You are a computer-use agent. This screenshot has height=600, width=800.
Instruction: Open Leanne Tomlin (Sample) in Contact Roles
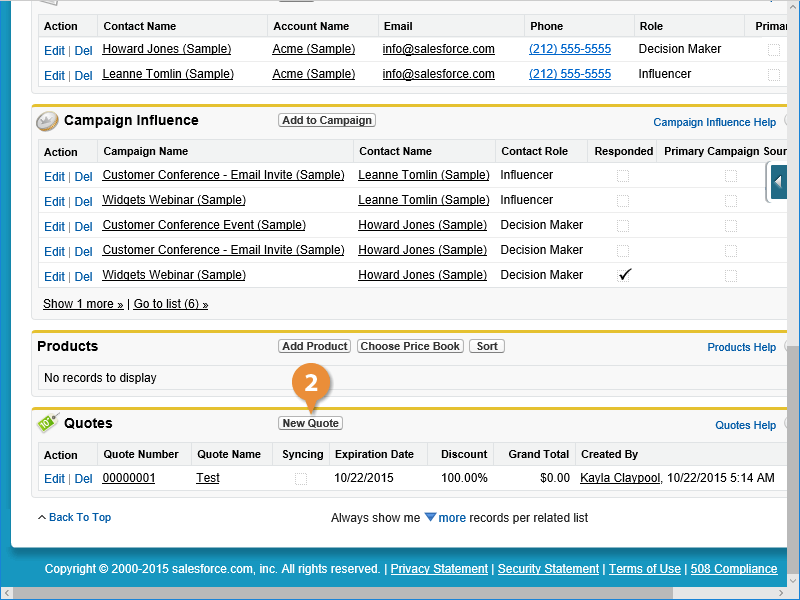168,74
